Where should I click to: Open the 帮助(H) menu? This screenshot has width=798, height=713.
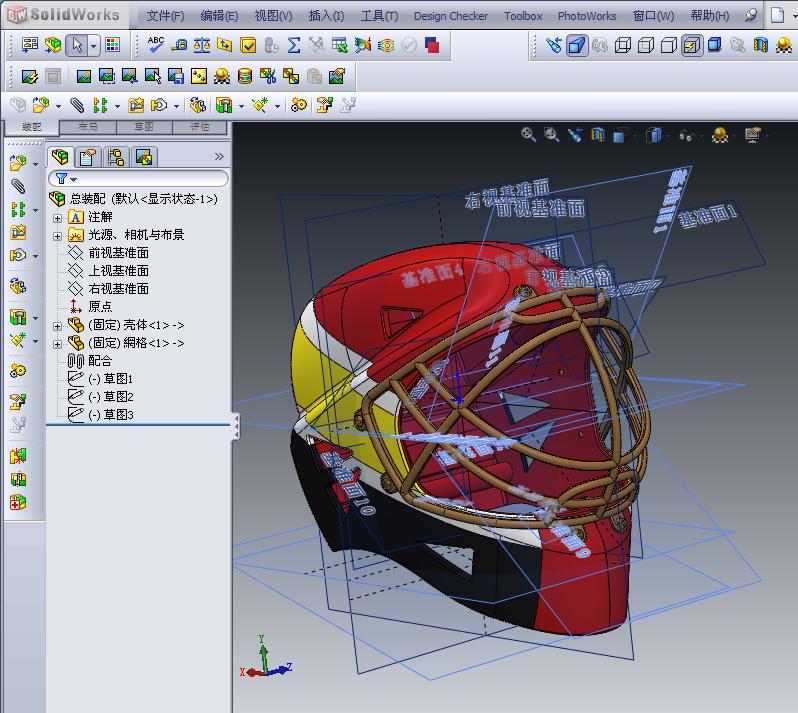point(709,16)
